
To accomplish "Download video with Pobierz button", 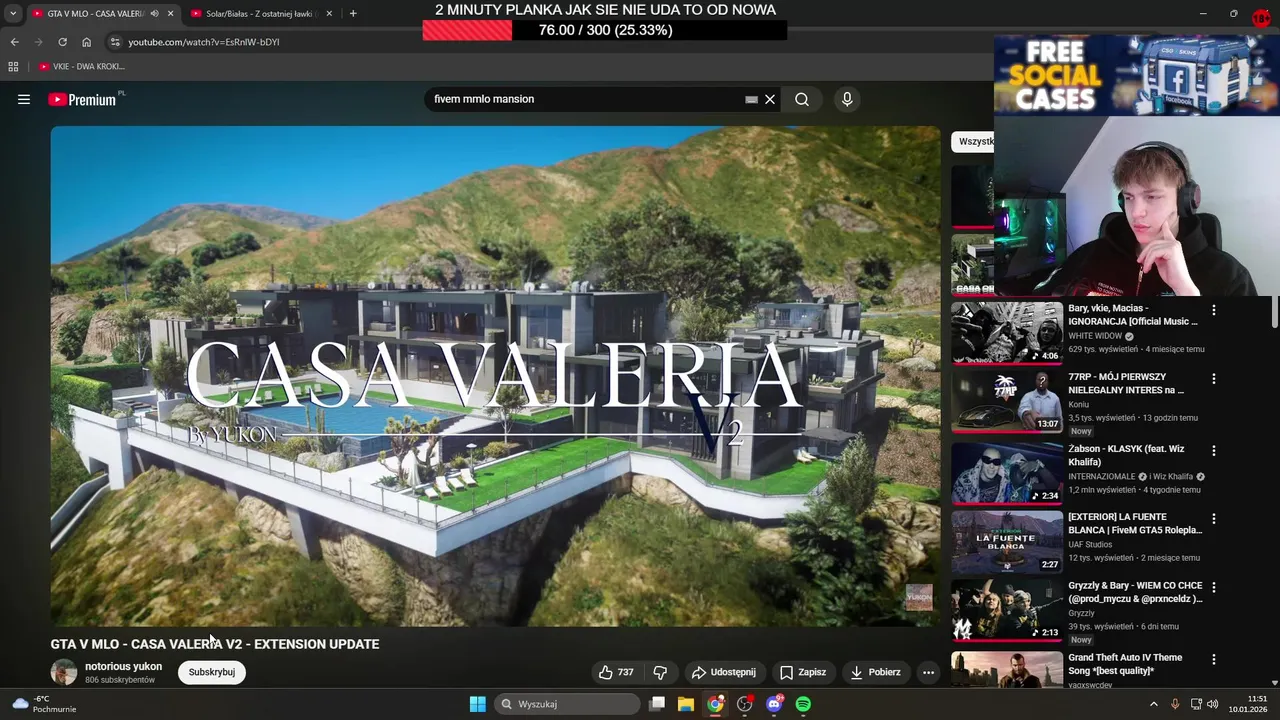I will [876, 672].
